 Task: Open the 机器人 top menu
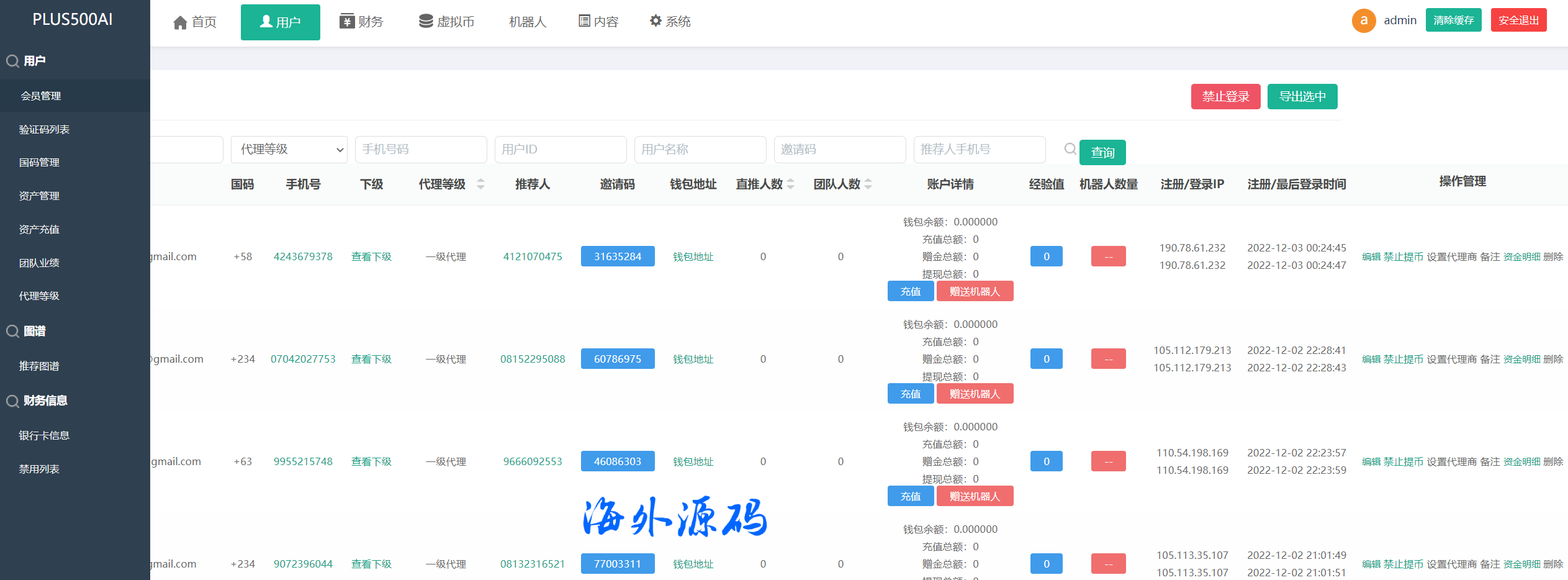[527, 22]
